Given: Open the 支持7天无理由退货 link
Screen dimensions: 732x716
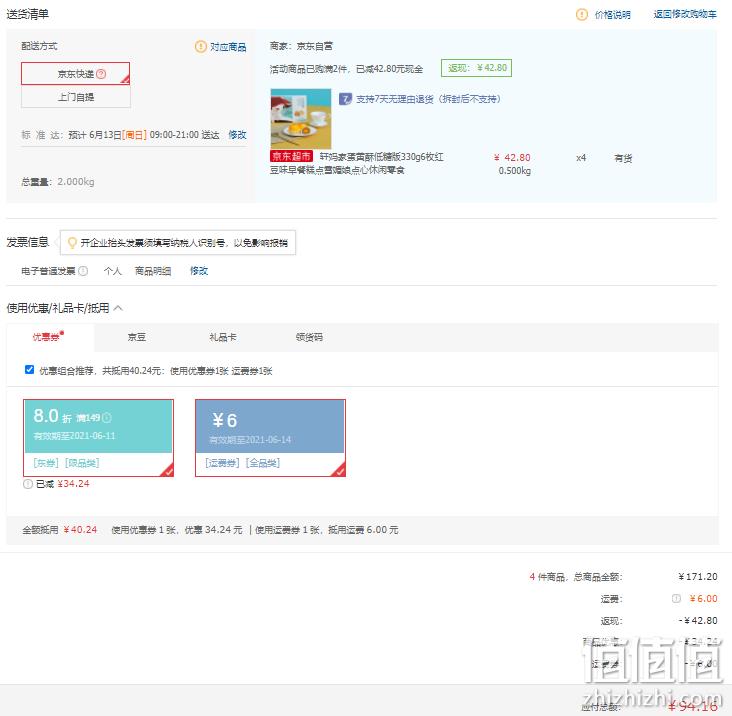Looking at the screenshot, I should click(428, 99).
